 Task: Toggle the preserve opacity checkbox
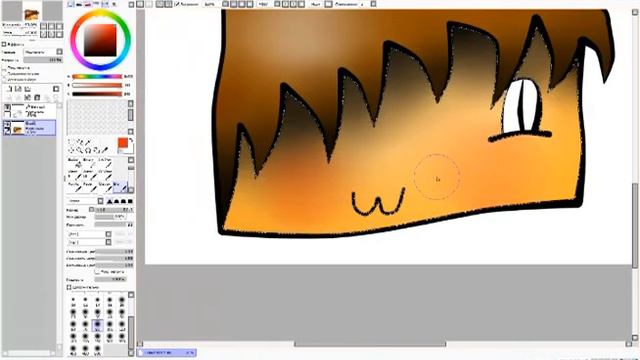tap(3, 69)
